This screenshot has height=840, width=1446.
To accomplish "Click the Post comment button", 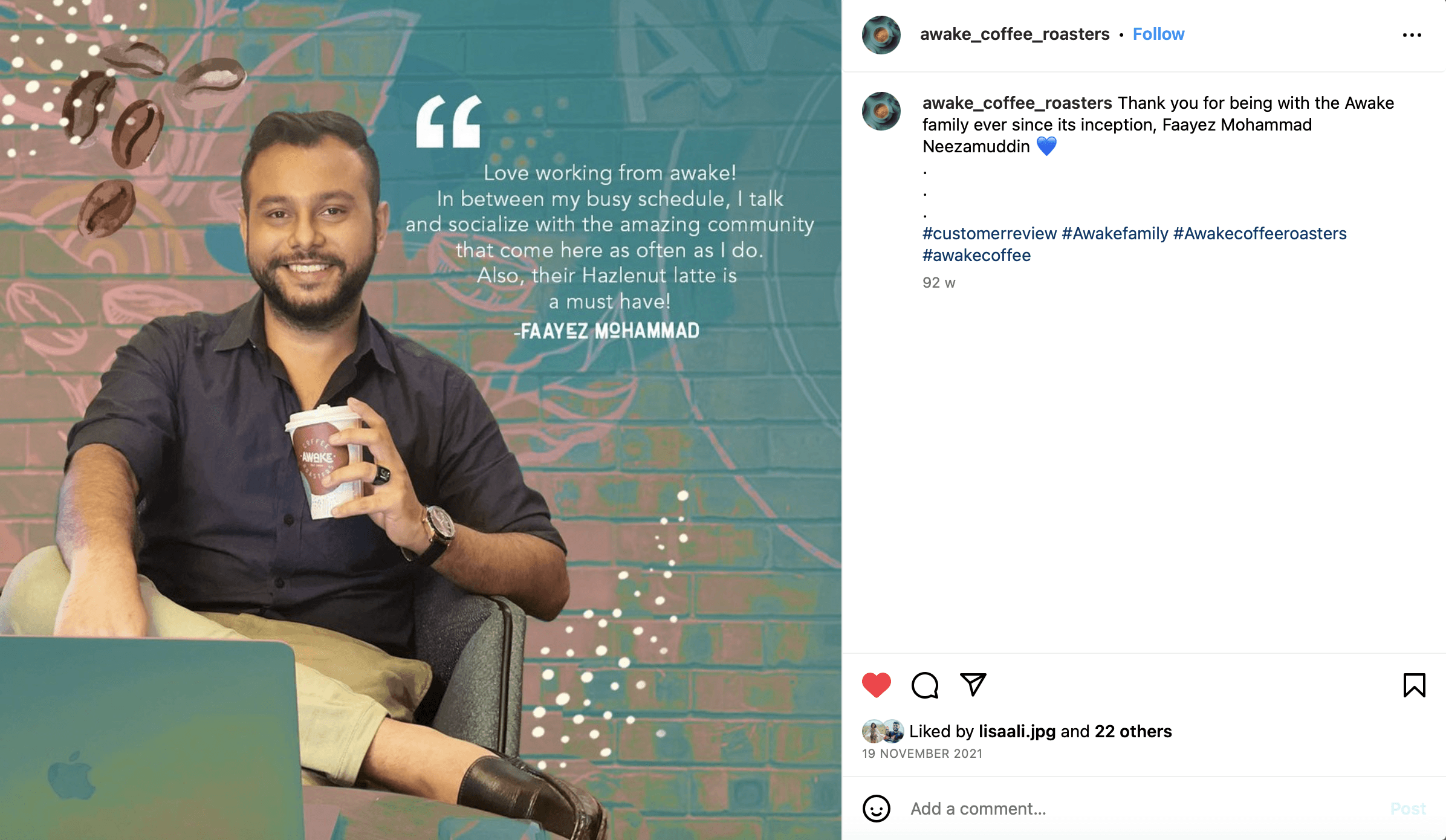I will [1408, 809].
